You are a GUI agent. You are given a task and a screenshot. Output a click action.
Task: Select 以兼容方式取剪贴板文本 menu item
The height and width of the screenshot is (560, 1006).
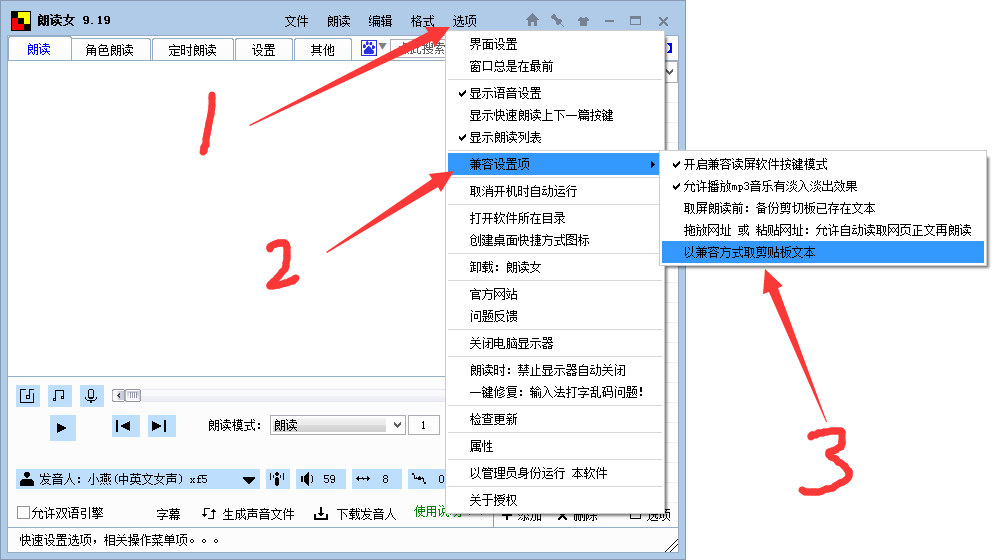click(823, 252)
